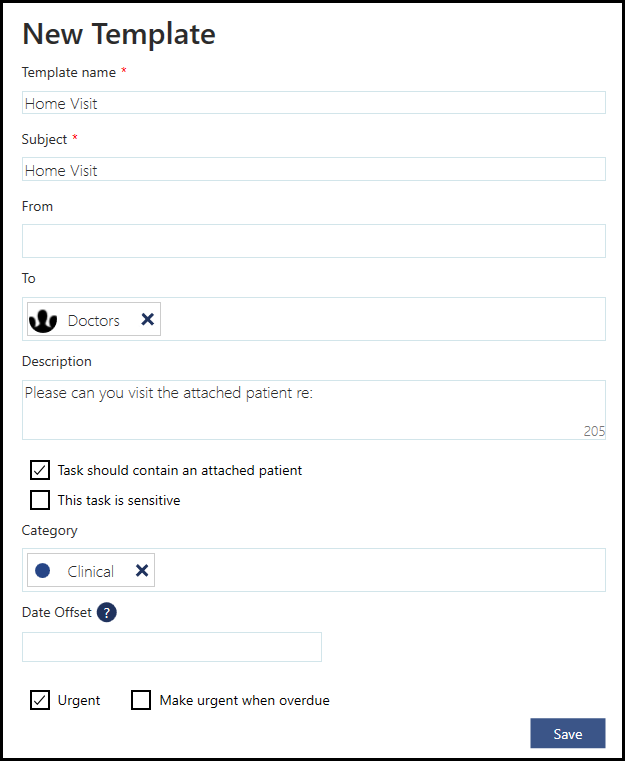Open the Date Offset help icon
Viewport: 625px width, 761px height.
click(107, 613)
